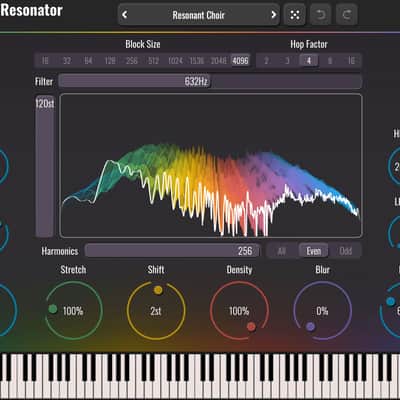Viewport: 400px width, 400px height.
Task: Go to the next preset arrow
Action: click(x=274, y=15)
